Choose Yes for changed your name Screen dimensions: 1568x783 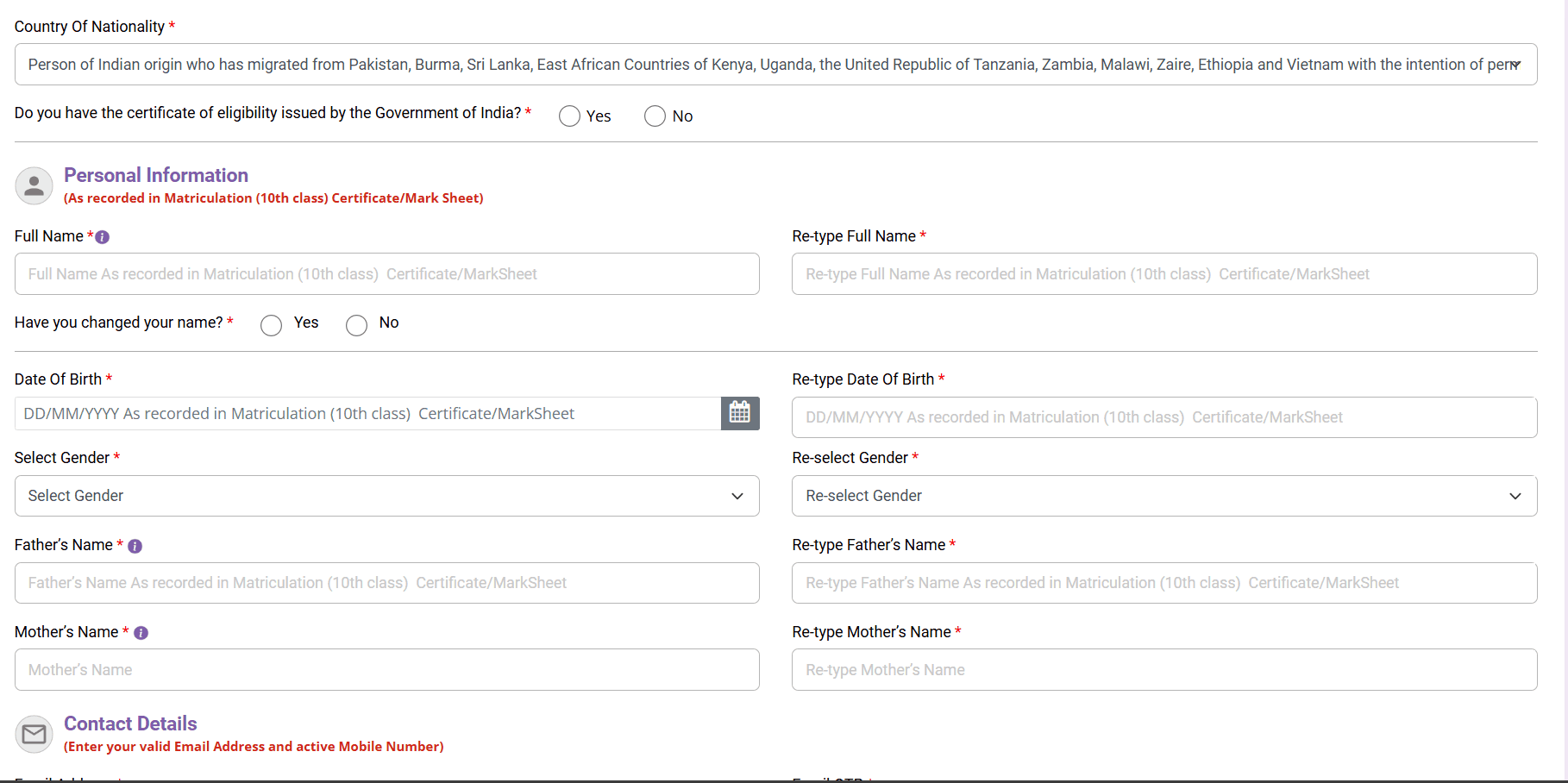point(272,325)
